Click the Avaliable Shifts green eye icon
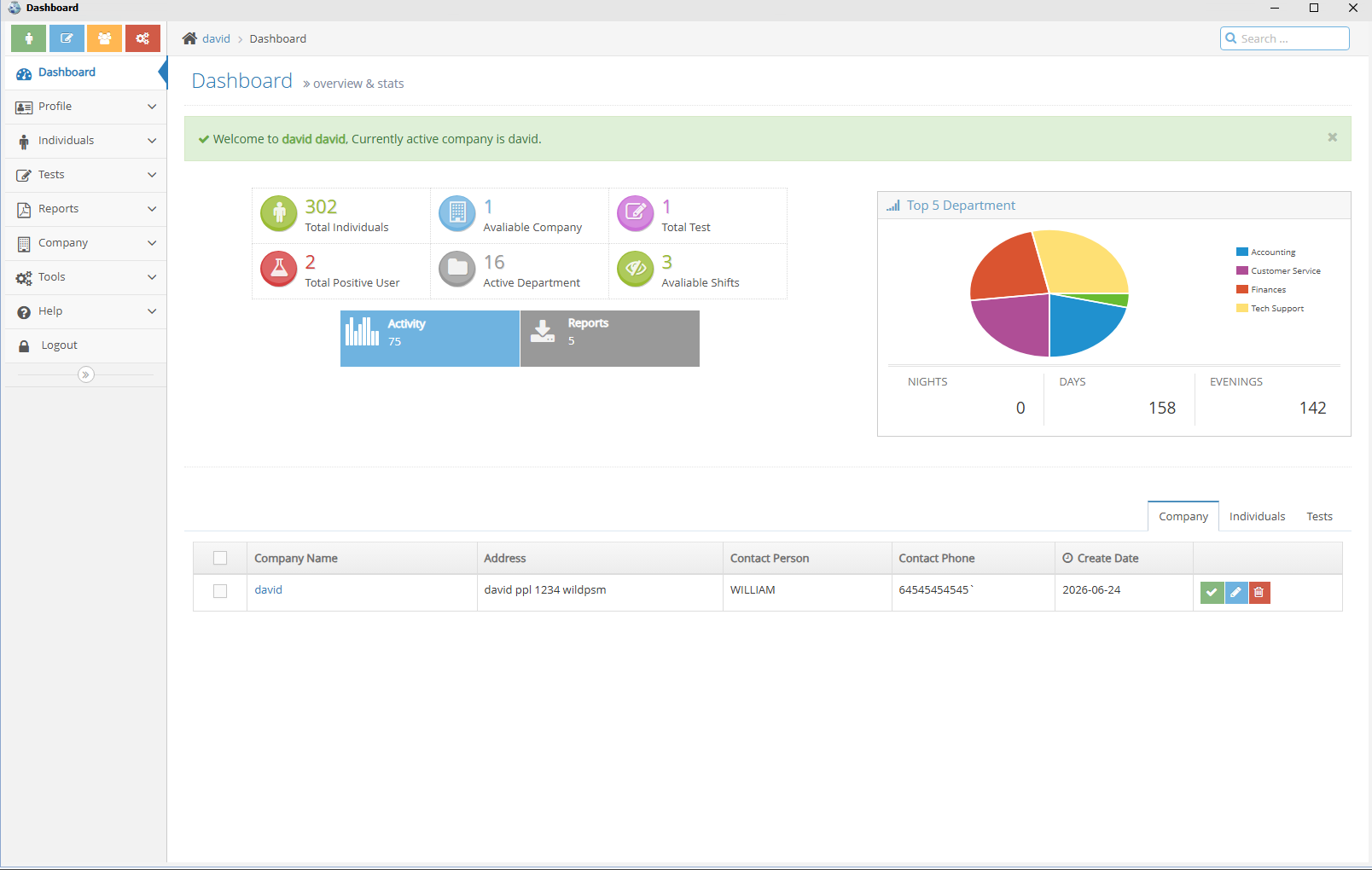This screenshot has height=870, width=1372. pyautogui.click(x=636, y=269)
